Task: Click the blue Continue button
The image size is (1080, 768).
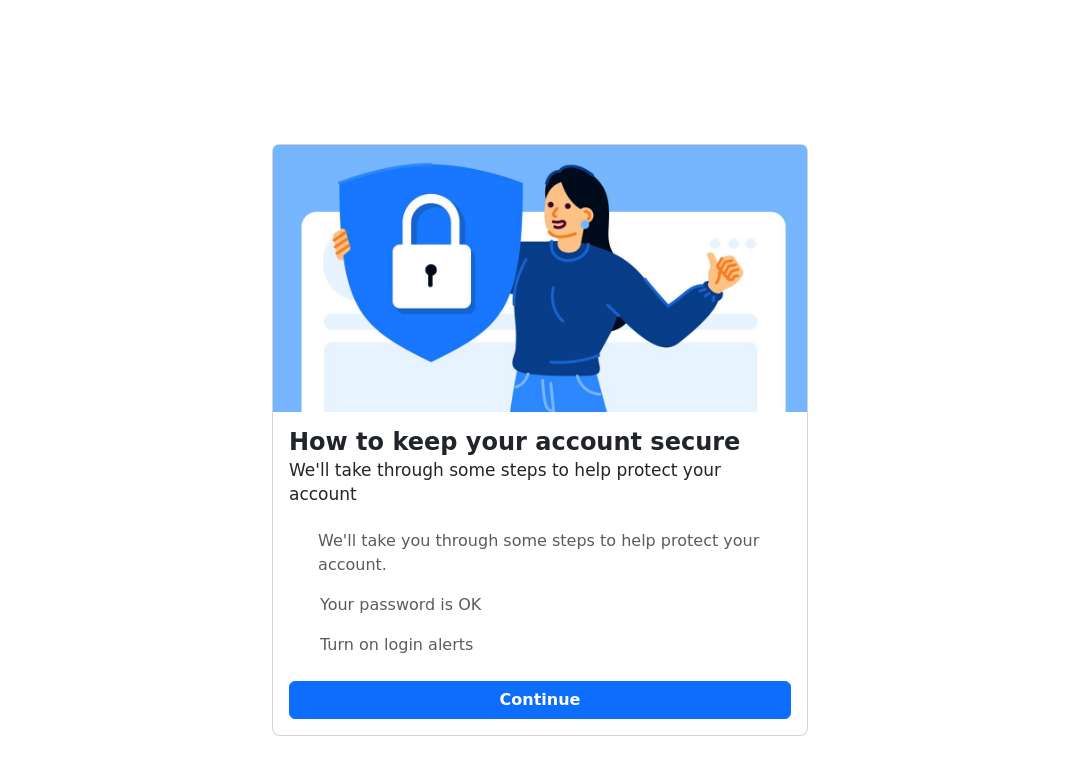Action: pos(539,700)
